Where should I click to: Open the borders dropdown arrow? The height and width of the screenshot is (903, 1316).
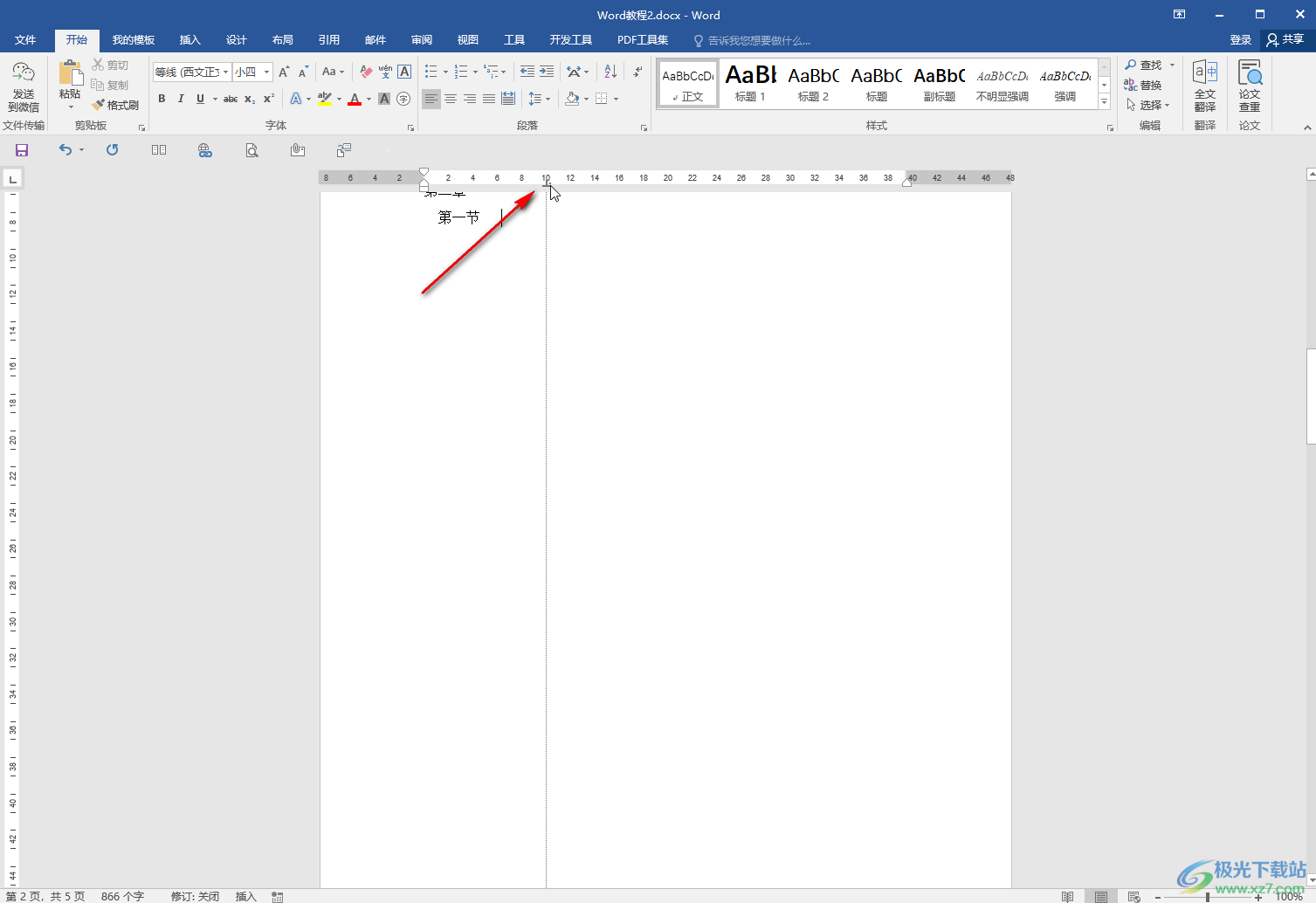coord(616,99)
